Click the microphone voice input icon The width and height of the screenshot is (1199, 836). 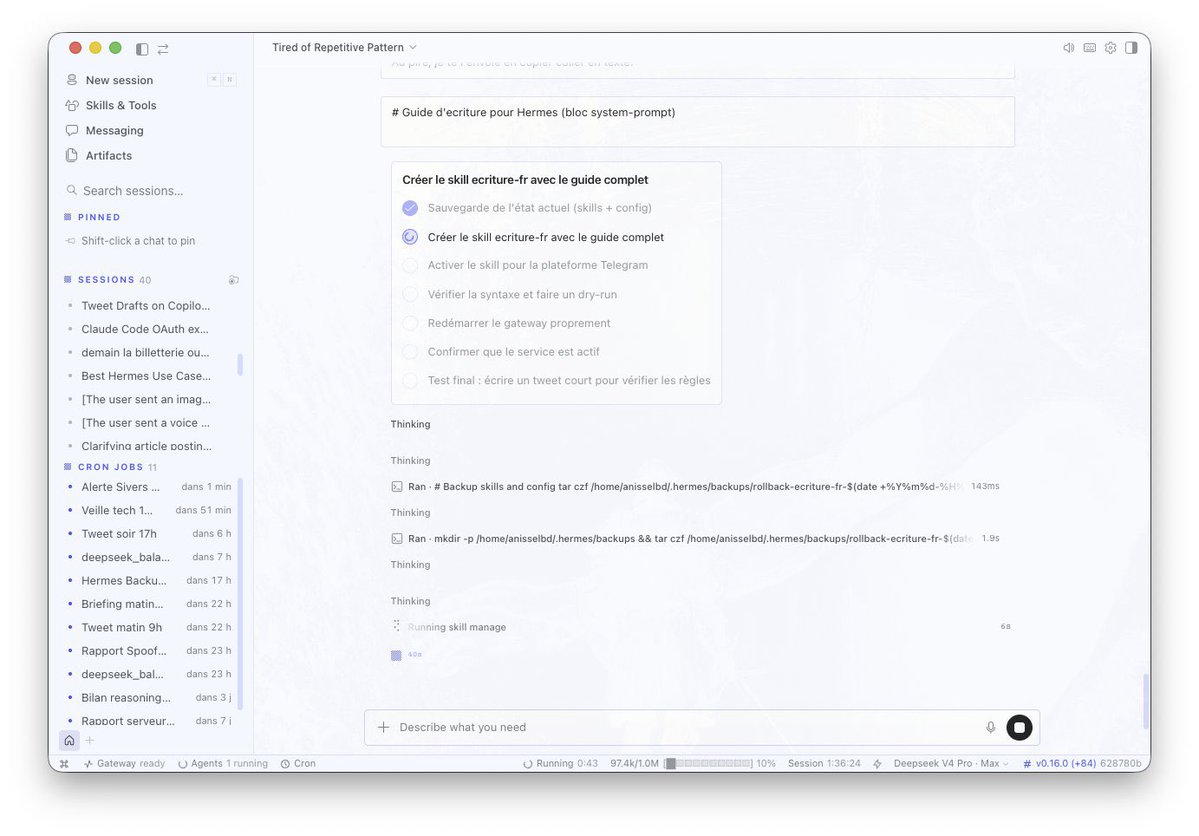pyautogui.click(x=990, y=727)
